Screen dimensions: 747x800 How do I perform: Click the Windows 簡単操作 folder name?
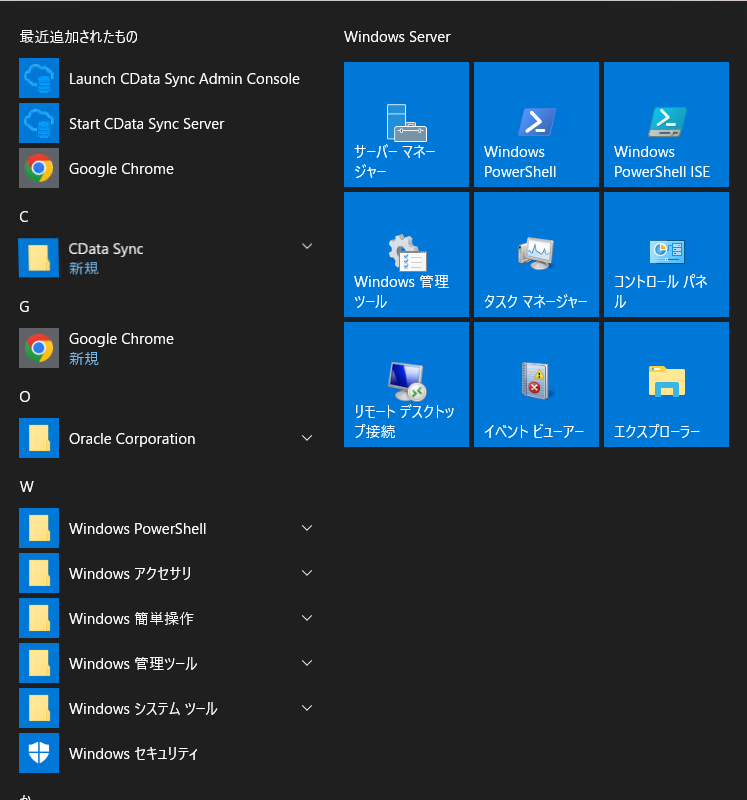(x=131, y=618)
